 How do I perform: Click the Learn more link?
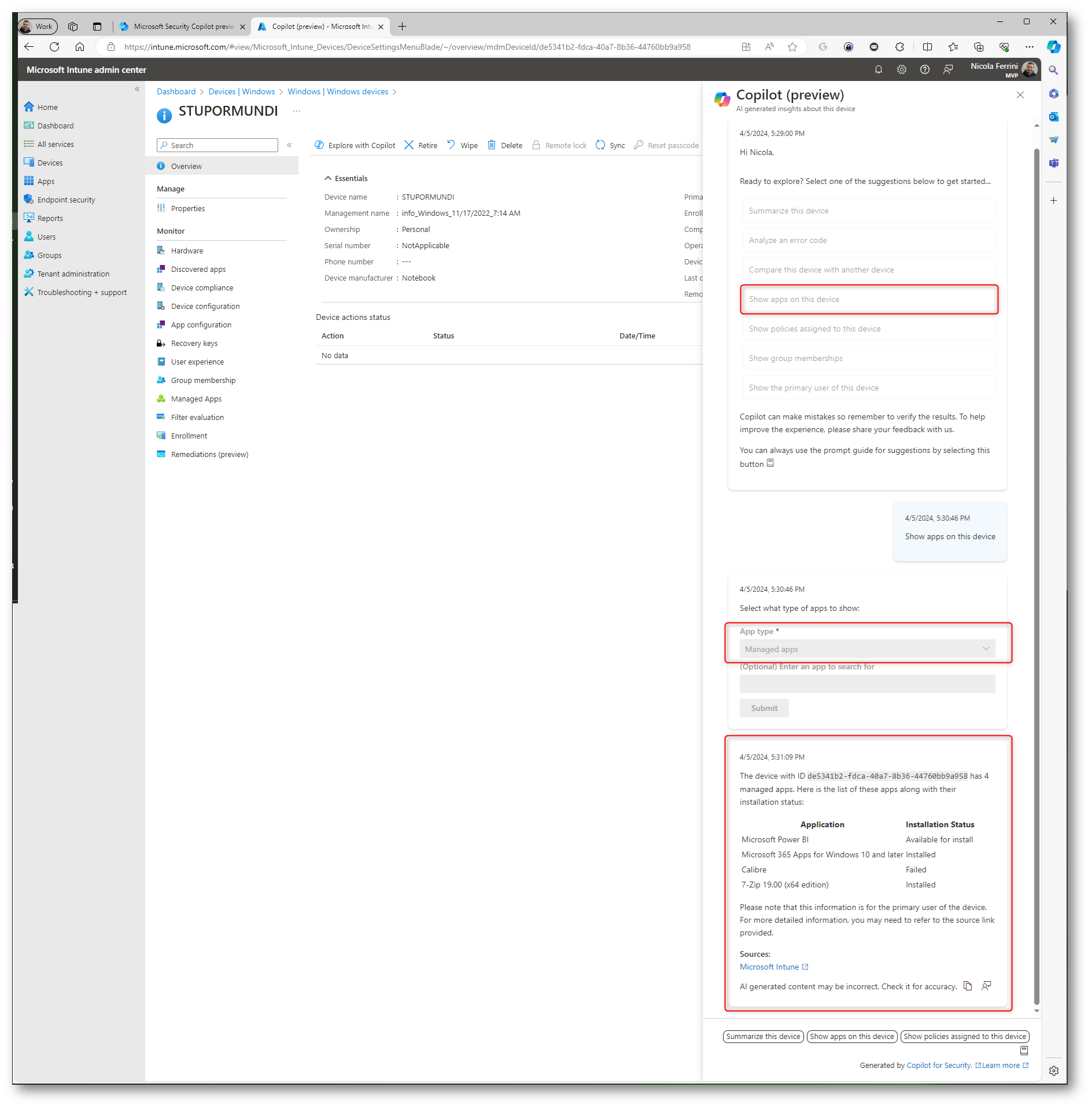click(1005, 1065)
